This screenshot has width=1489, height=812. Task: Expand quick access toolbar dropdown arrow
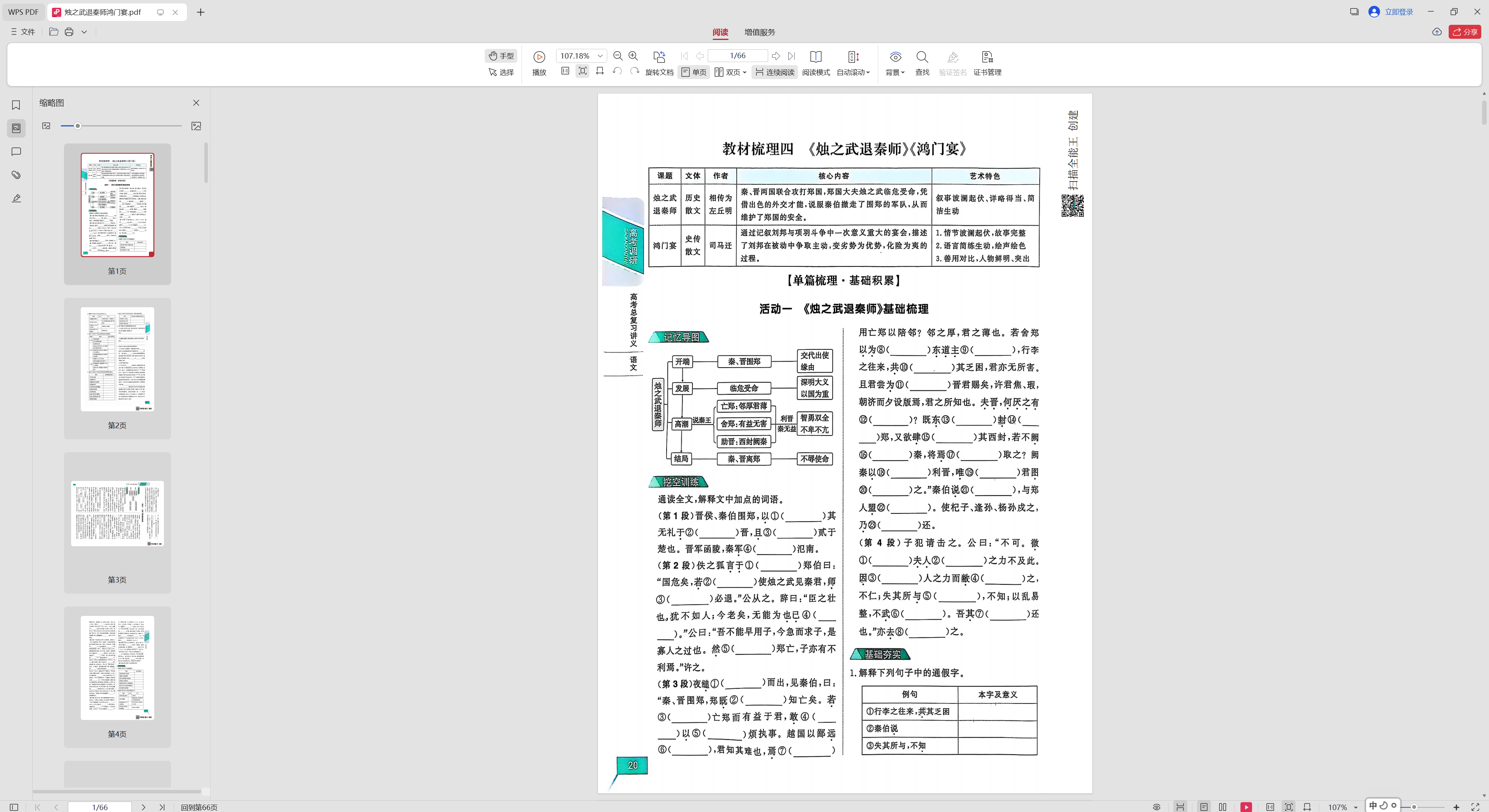point(84,32)
